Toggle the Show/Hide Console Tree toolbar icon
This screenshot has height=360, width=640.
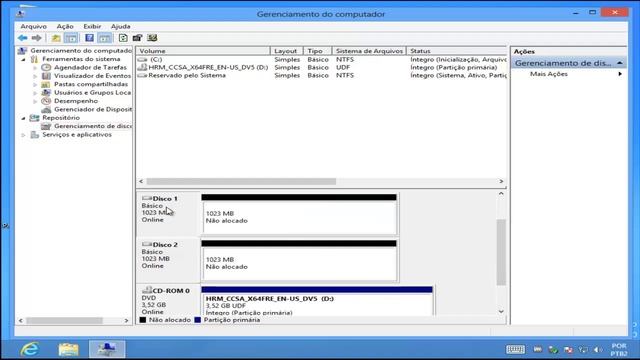point(71,38)
